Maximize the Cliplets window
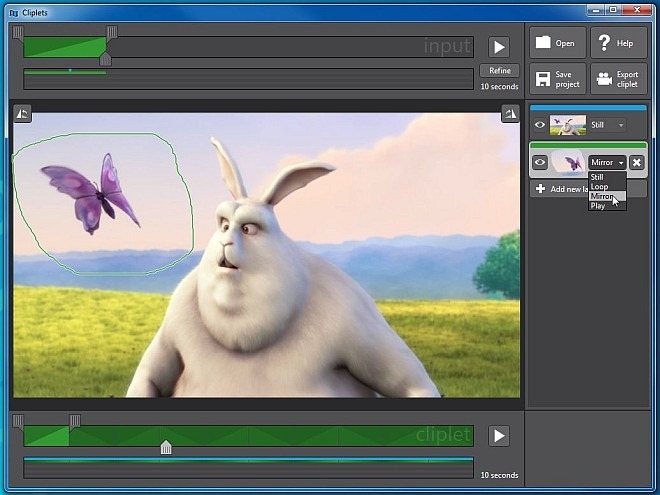The height and width of the screenshot is (495, 660). 613,10
